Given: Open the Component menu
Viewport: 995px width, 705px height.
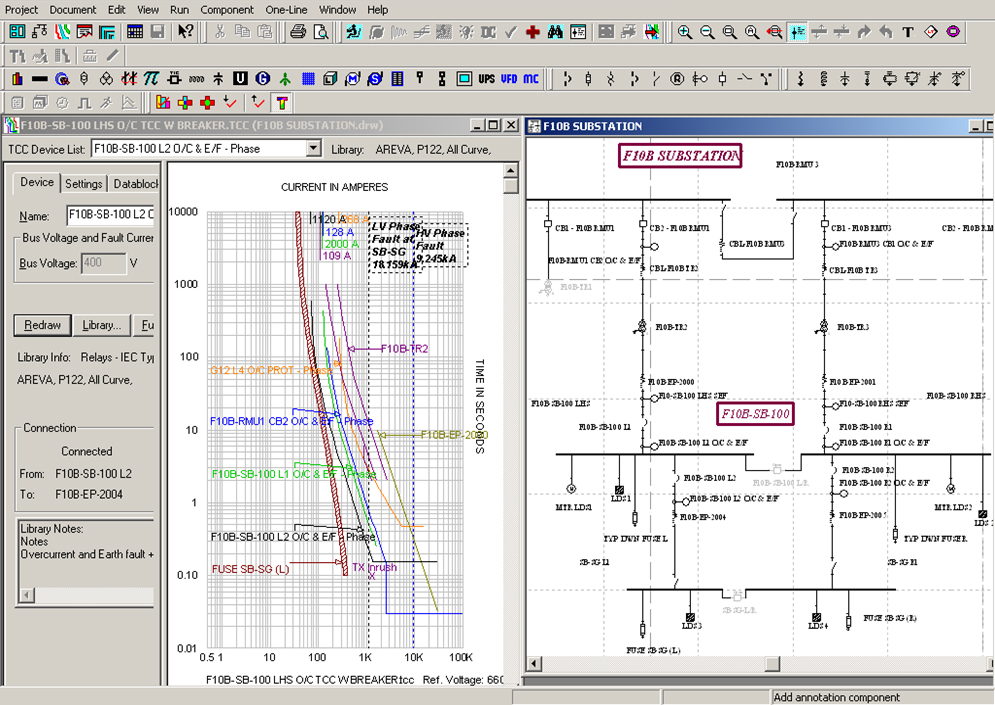Looking at the screenshot, I should coord(226,9).
